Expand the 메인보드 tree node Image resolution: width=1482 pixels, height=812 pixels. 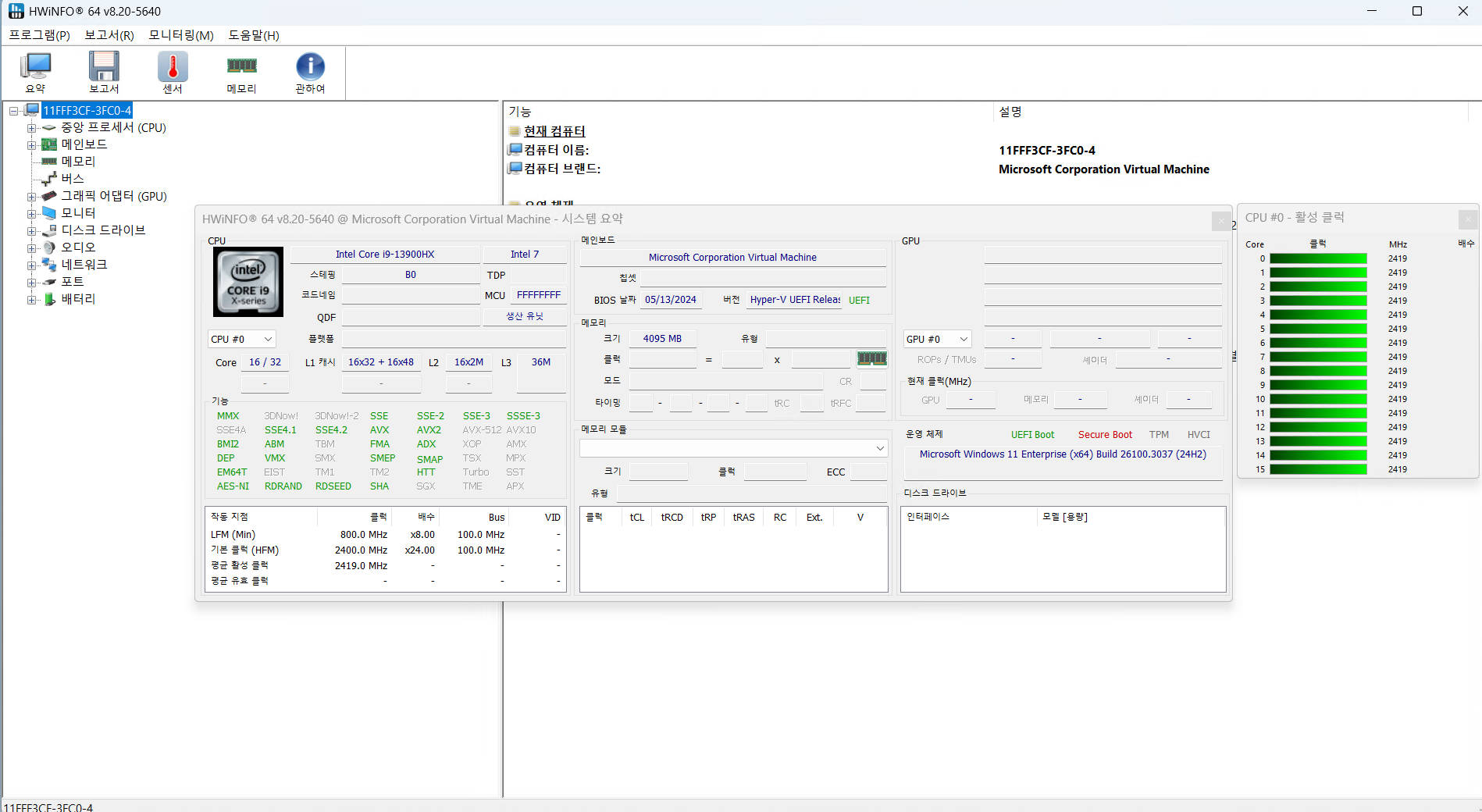31,145
